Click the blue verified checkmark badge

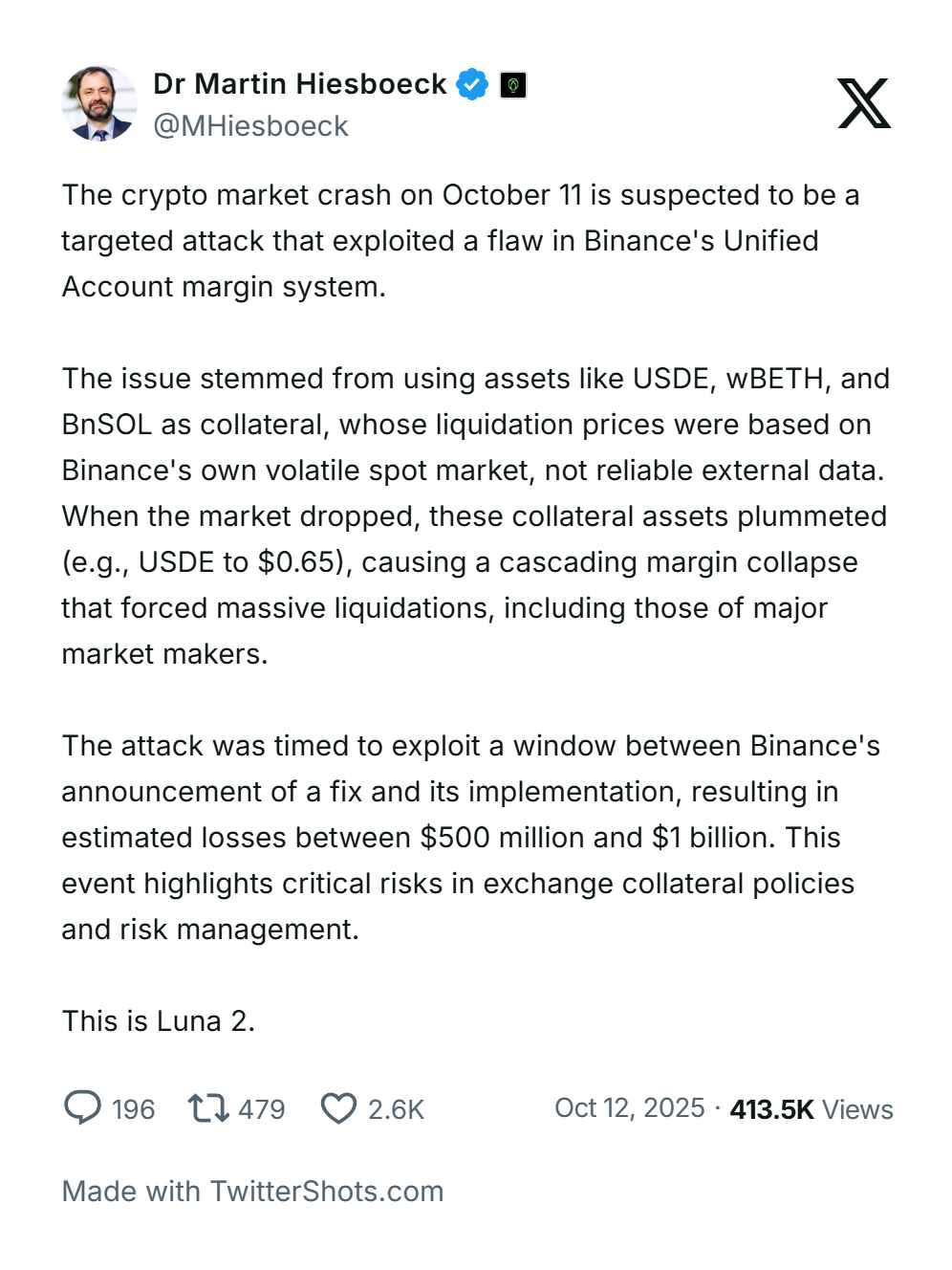pyautogui.click(x=471, y=84)
